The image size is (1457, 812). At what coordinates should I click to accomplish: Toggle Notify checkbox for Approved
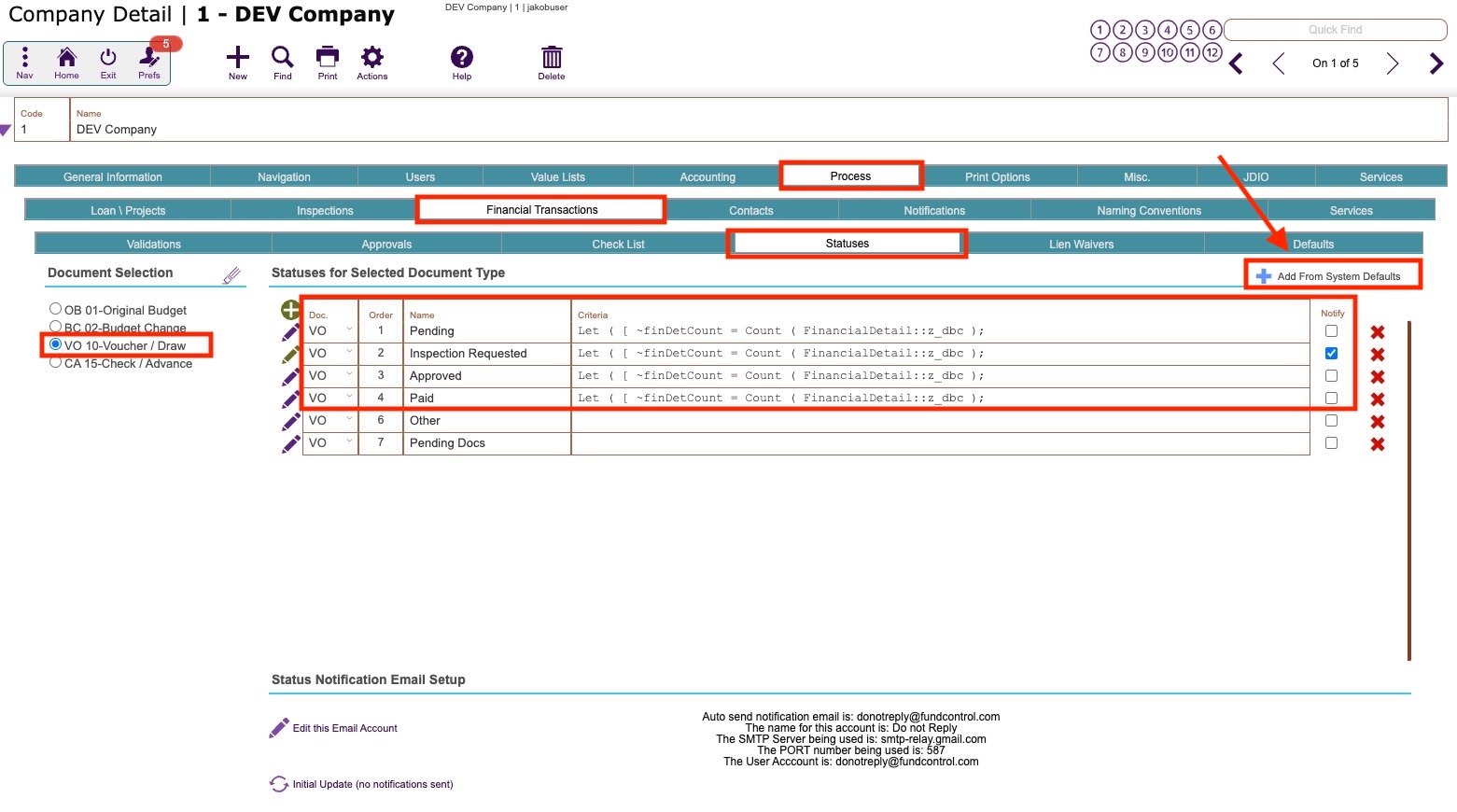click(x=1331, y=375)
